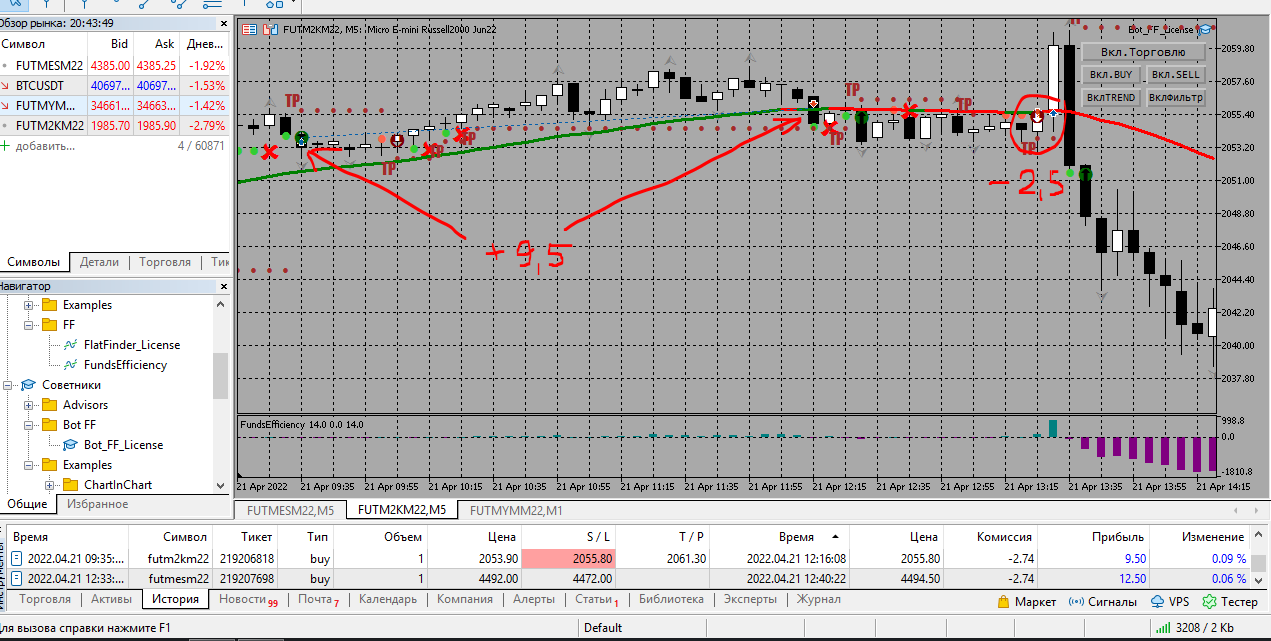
Task: Switch to Избранное tab in Navigator
Action: click(x=97, y=504)
